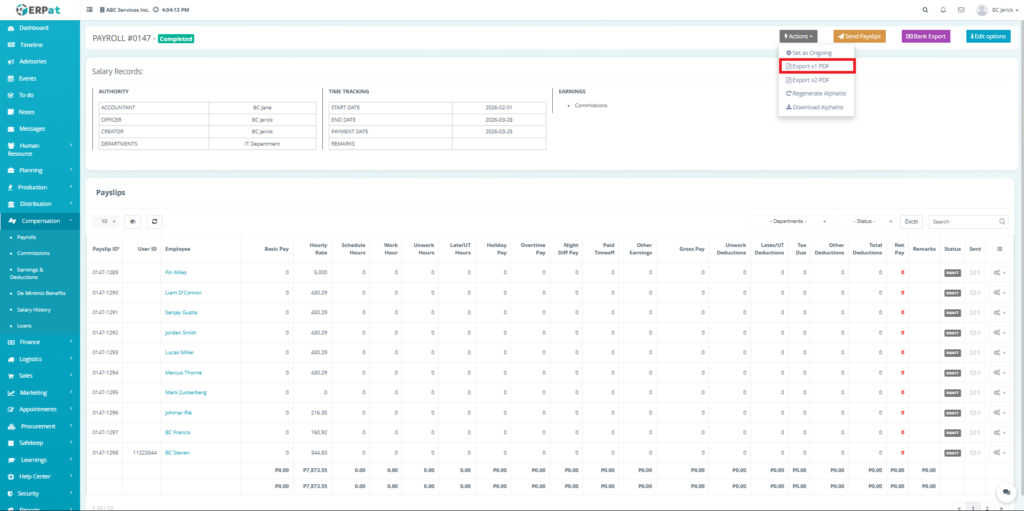
Task: Open row actions dropdown for Fin Miles
Action: tap(1000, 272)
